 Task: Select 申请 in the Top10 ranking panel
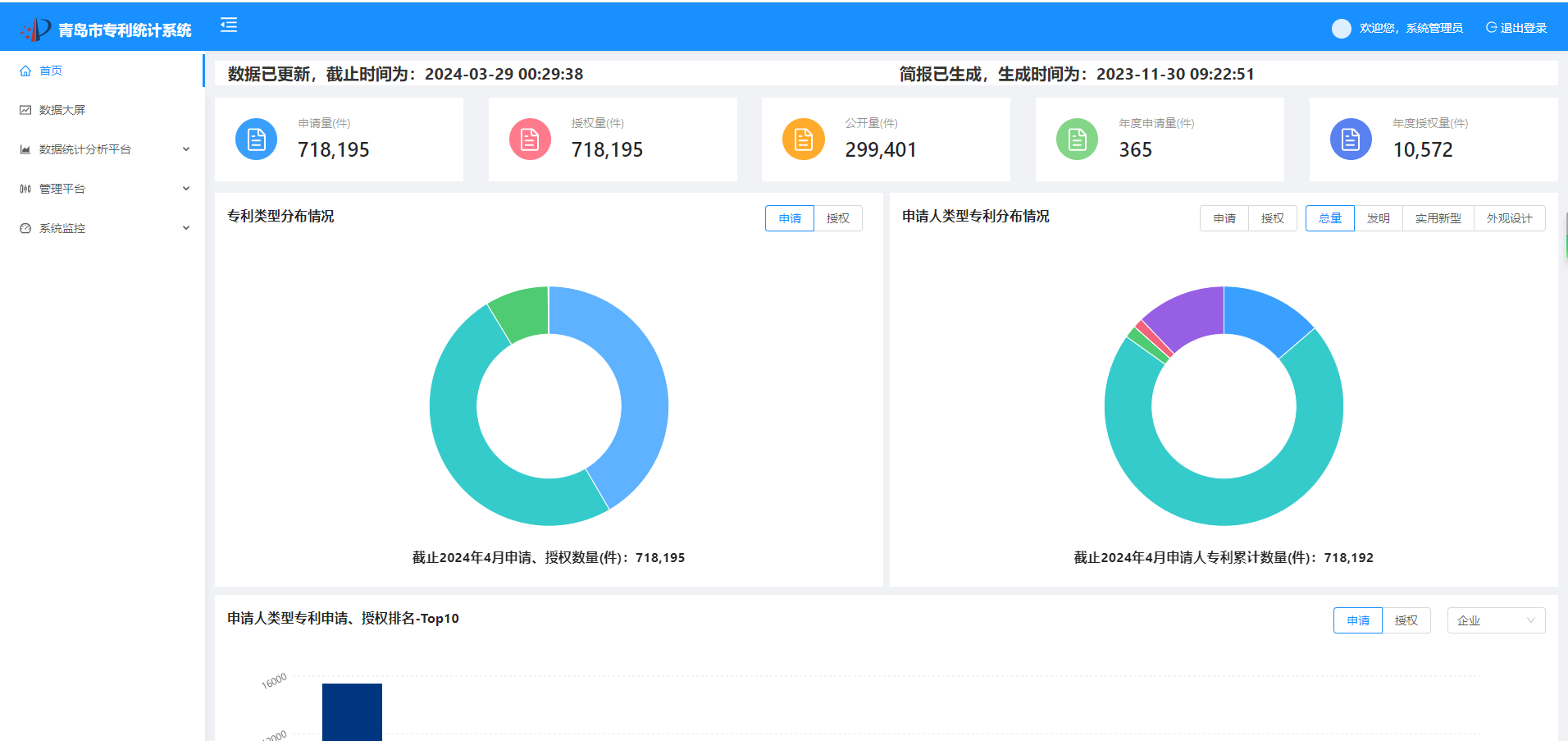tap(1358, 620)
